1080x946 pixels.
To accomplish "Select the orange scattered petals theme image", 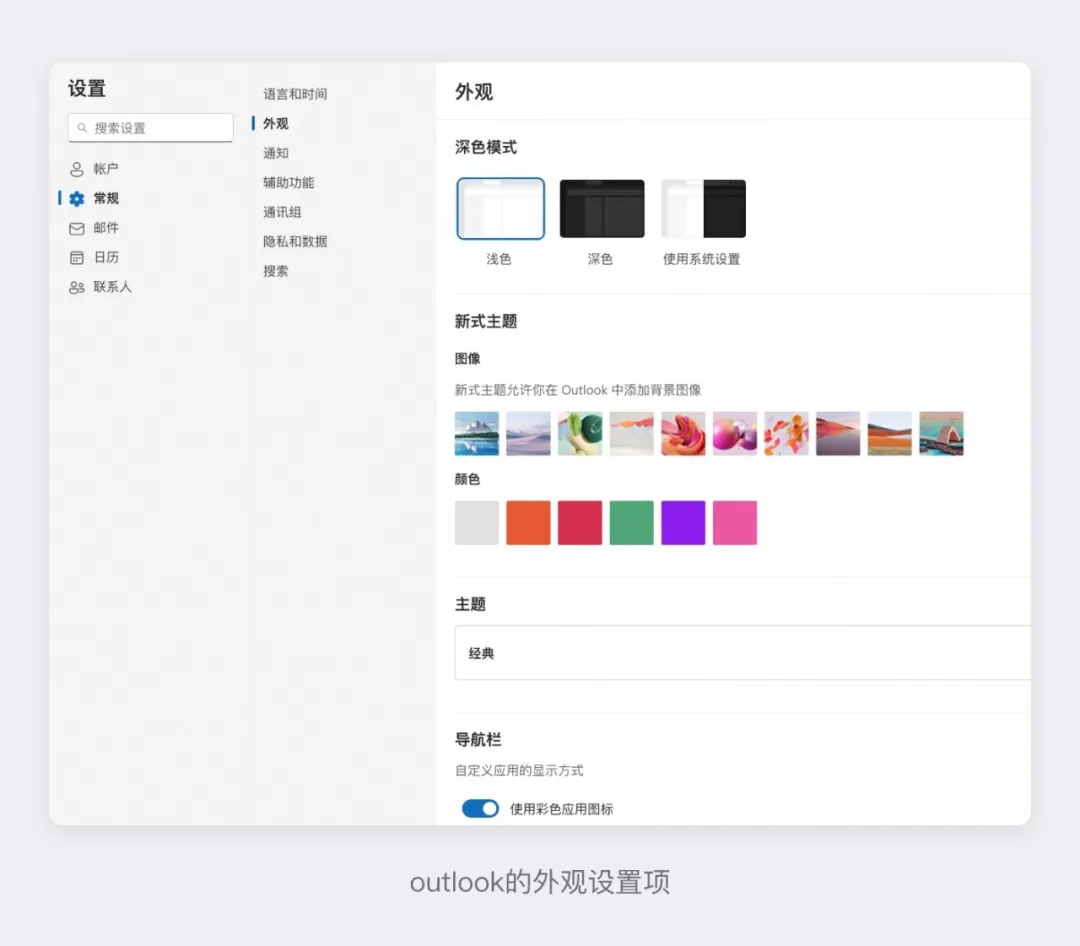I will click(787, 433).
